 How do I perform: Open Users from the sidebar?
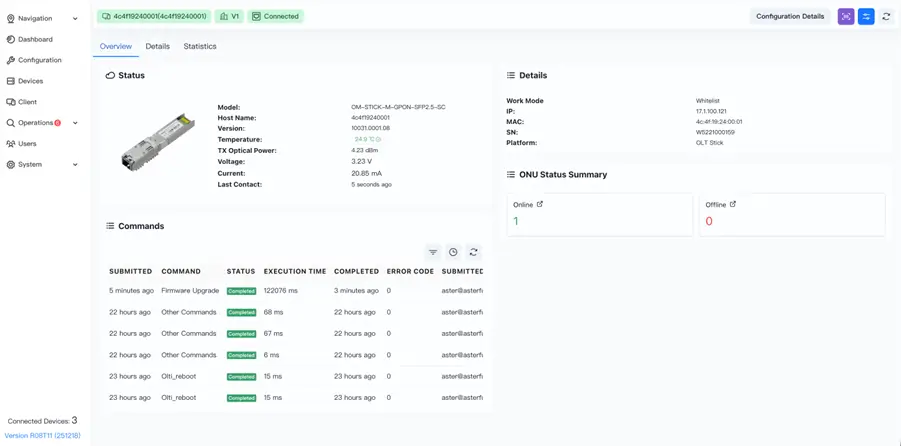click(x=27, y=144)
